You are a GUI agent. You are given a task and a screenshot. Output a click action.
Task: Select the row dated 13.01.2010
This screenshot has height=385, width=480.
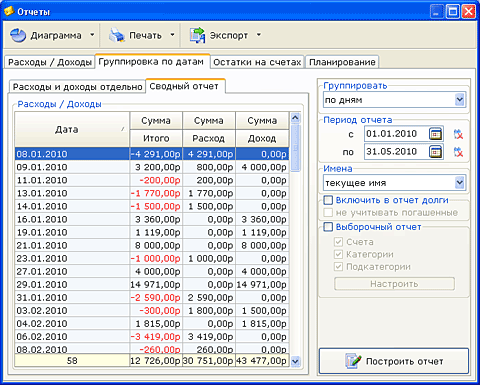tap(152, 193)
